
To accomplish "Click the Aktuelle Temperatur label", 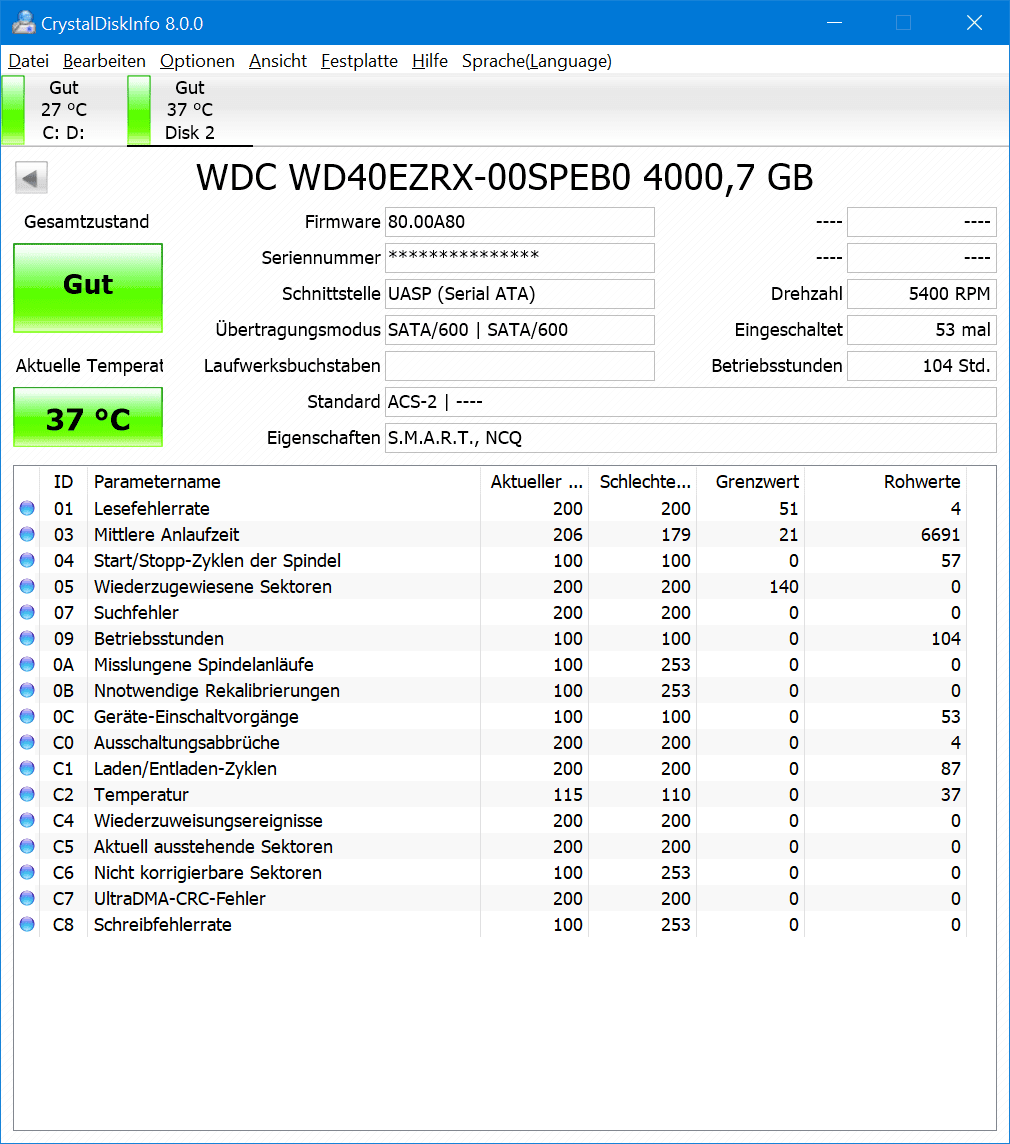I will [89, 366].
